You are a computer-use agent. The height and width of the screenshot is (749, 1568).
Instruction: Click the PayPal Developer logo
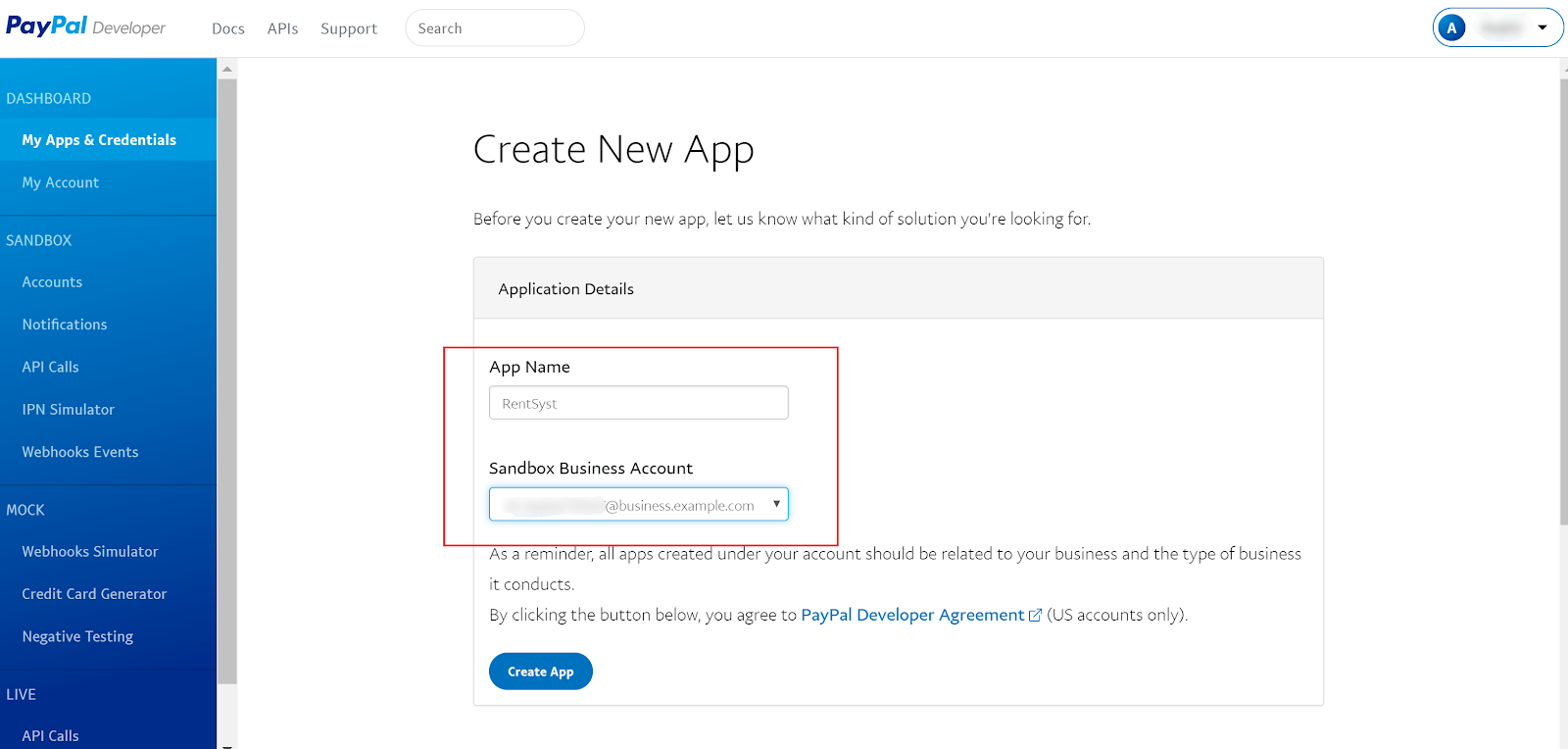point(85,26)
